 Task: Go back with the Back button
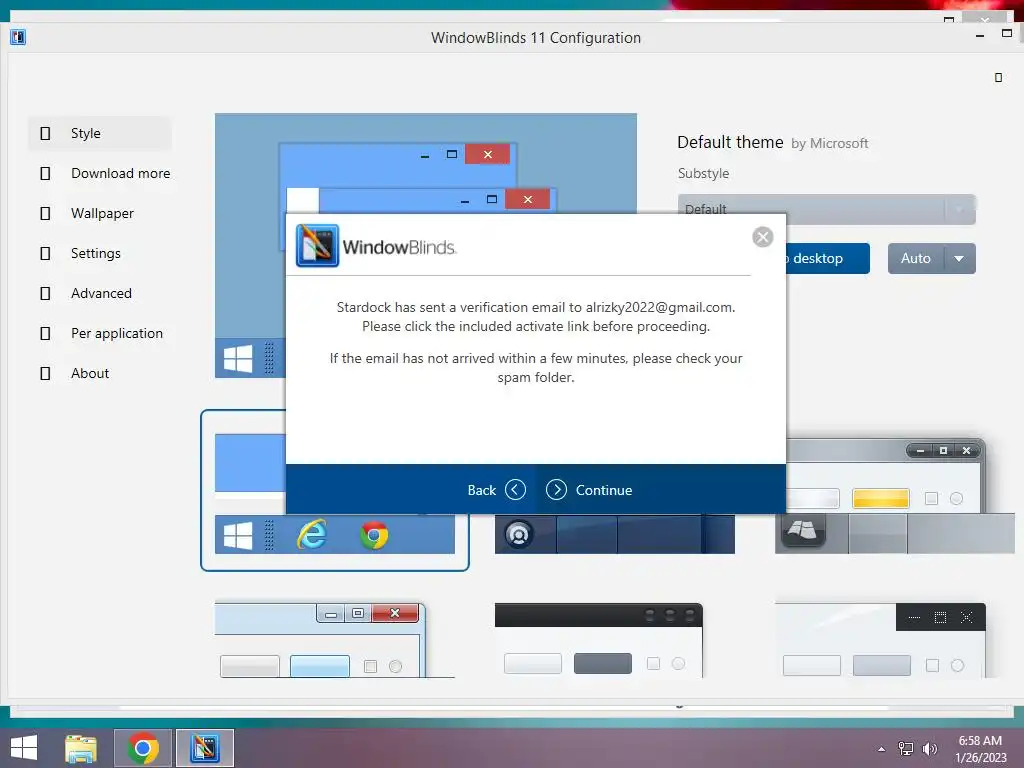click(496, 490)
